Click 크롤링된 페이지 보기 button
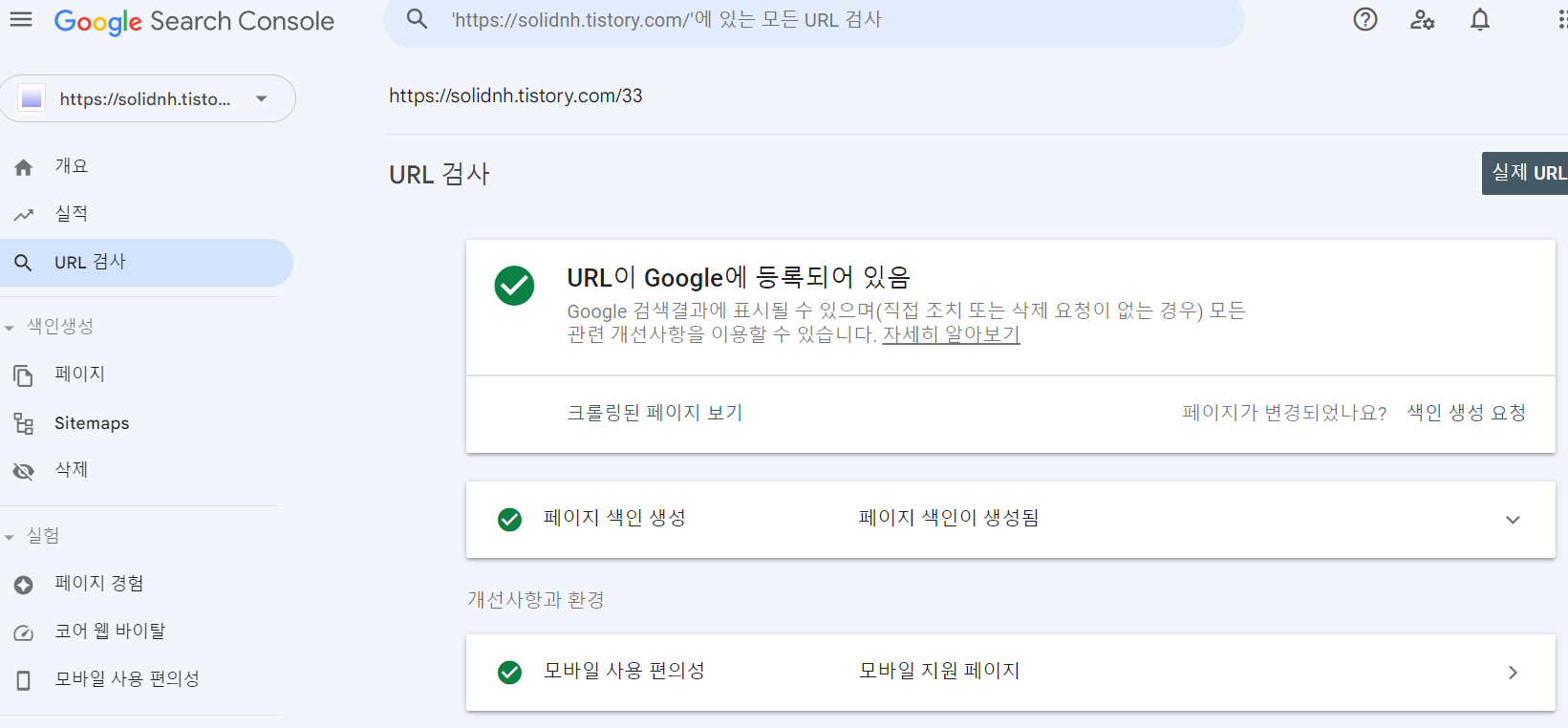Image resolution: width=1568 pixels, height=728 pixels. point(655,413)
